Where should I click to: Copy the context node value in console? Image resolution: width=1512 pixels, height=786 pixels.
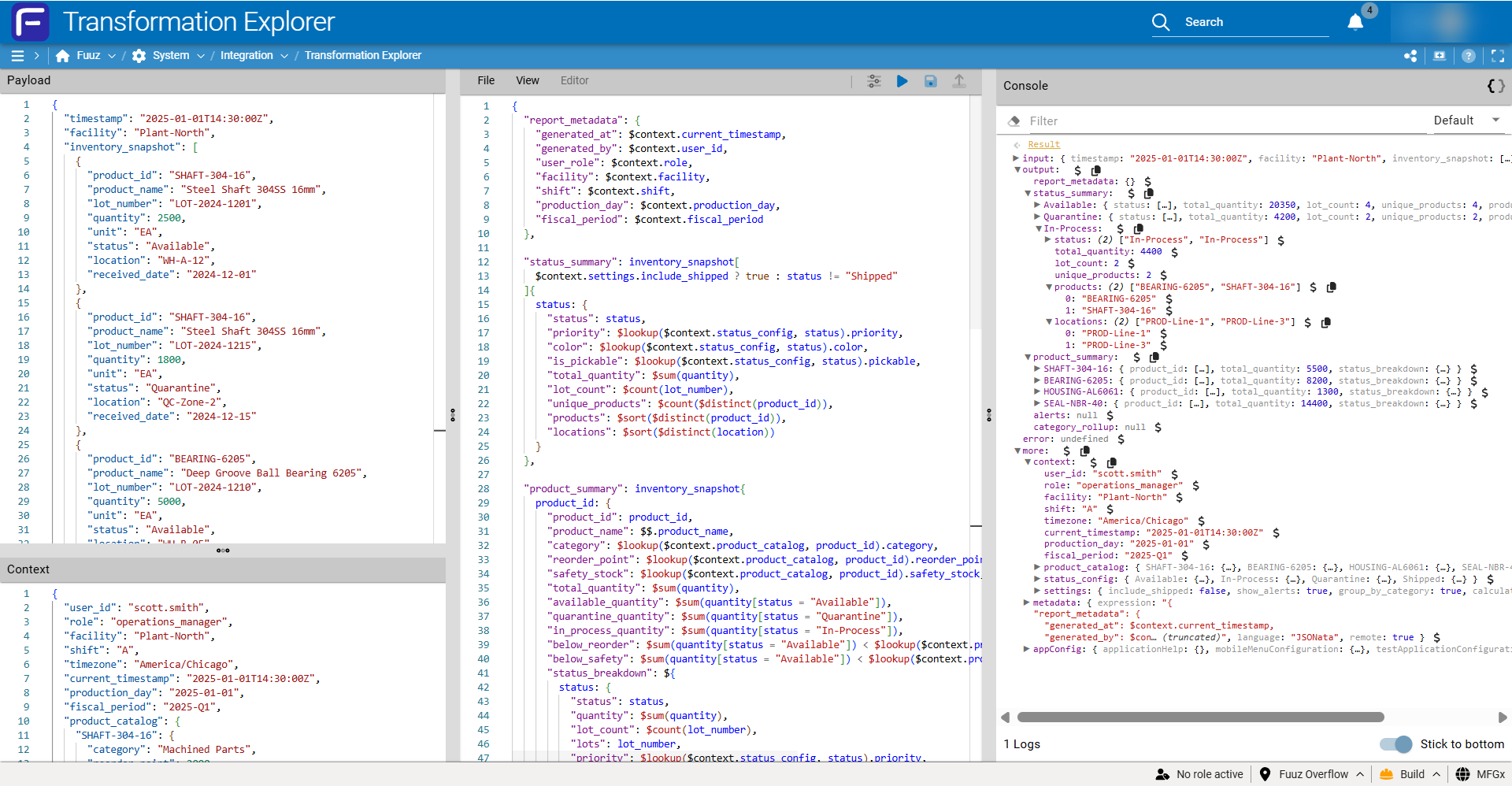click(x=1111, y=462)
